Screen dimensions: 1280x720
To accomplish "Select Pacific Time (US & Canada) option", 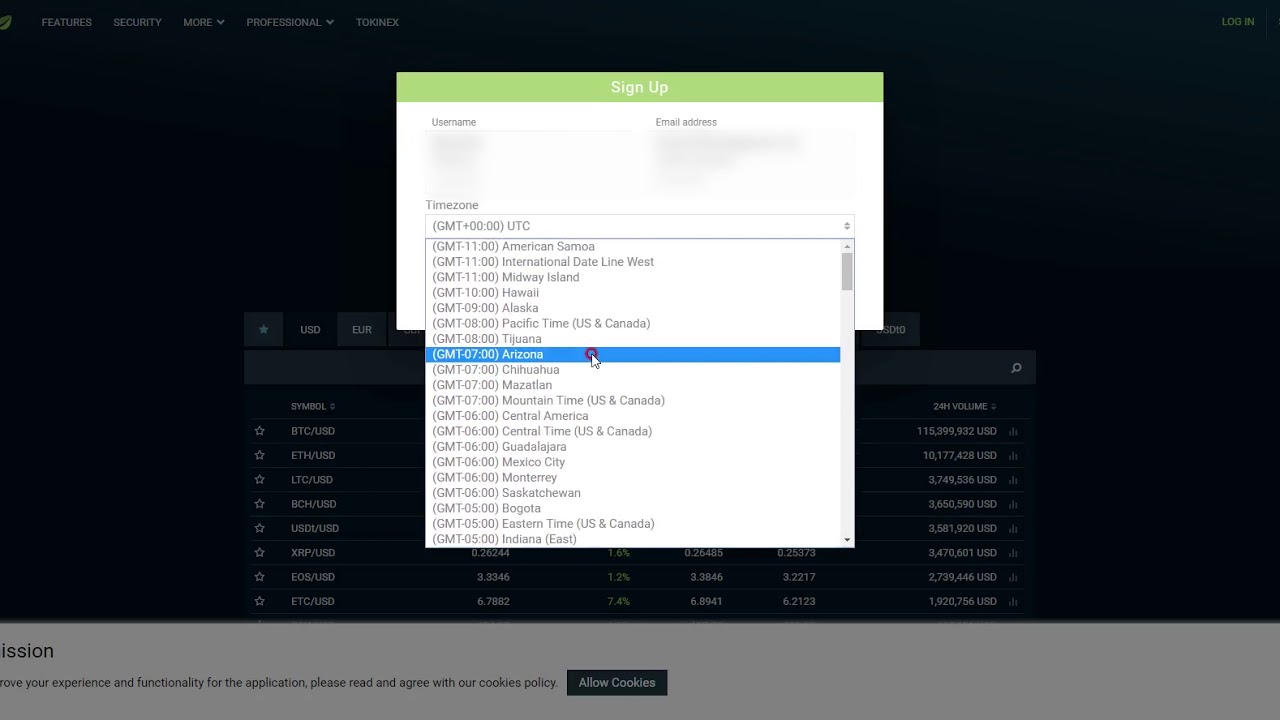I will (633, 323).
